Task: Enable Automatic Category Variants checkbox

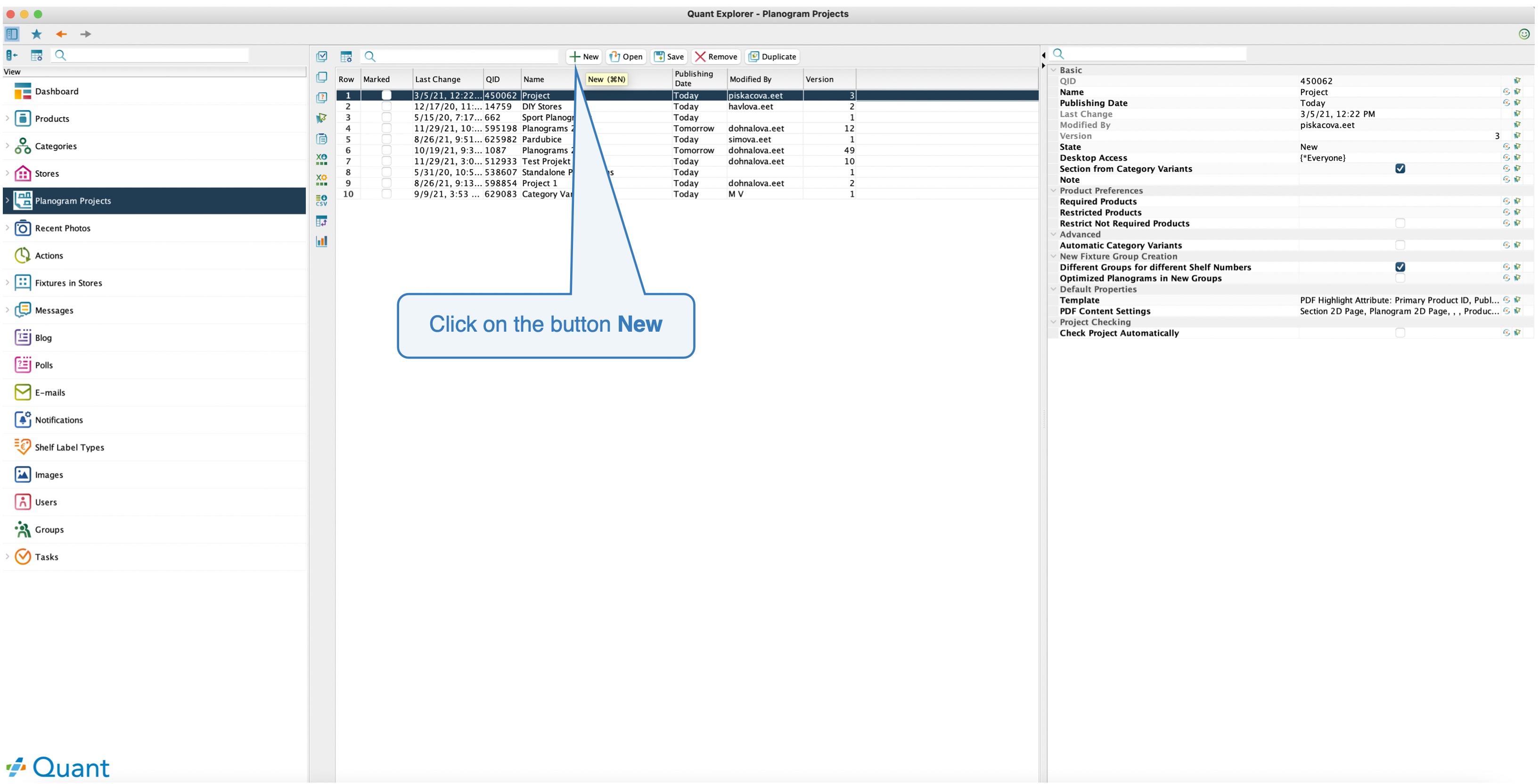Action: pos(1400,245)
